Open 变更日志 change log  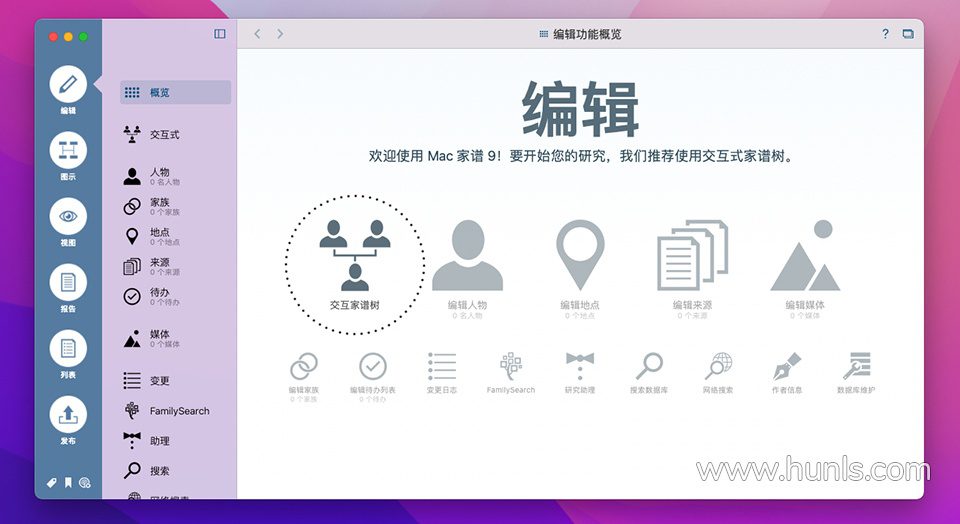(x=441, y=373)
